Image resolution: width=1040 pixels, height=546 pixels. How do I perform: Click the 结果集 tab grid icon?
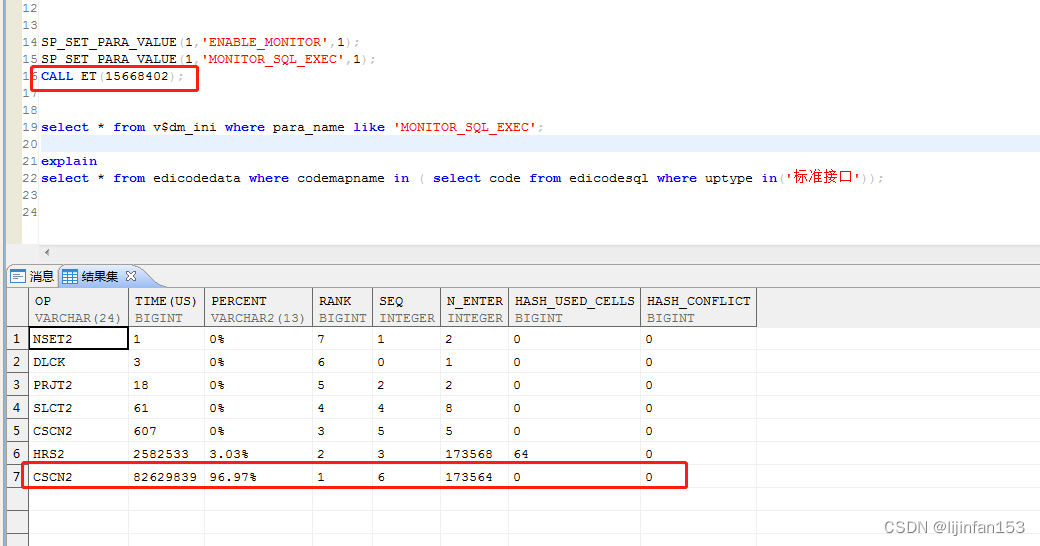coord(70,277)
